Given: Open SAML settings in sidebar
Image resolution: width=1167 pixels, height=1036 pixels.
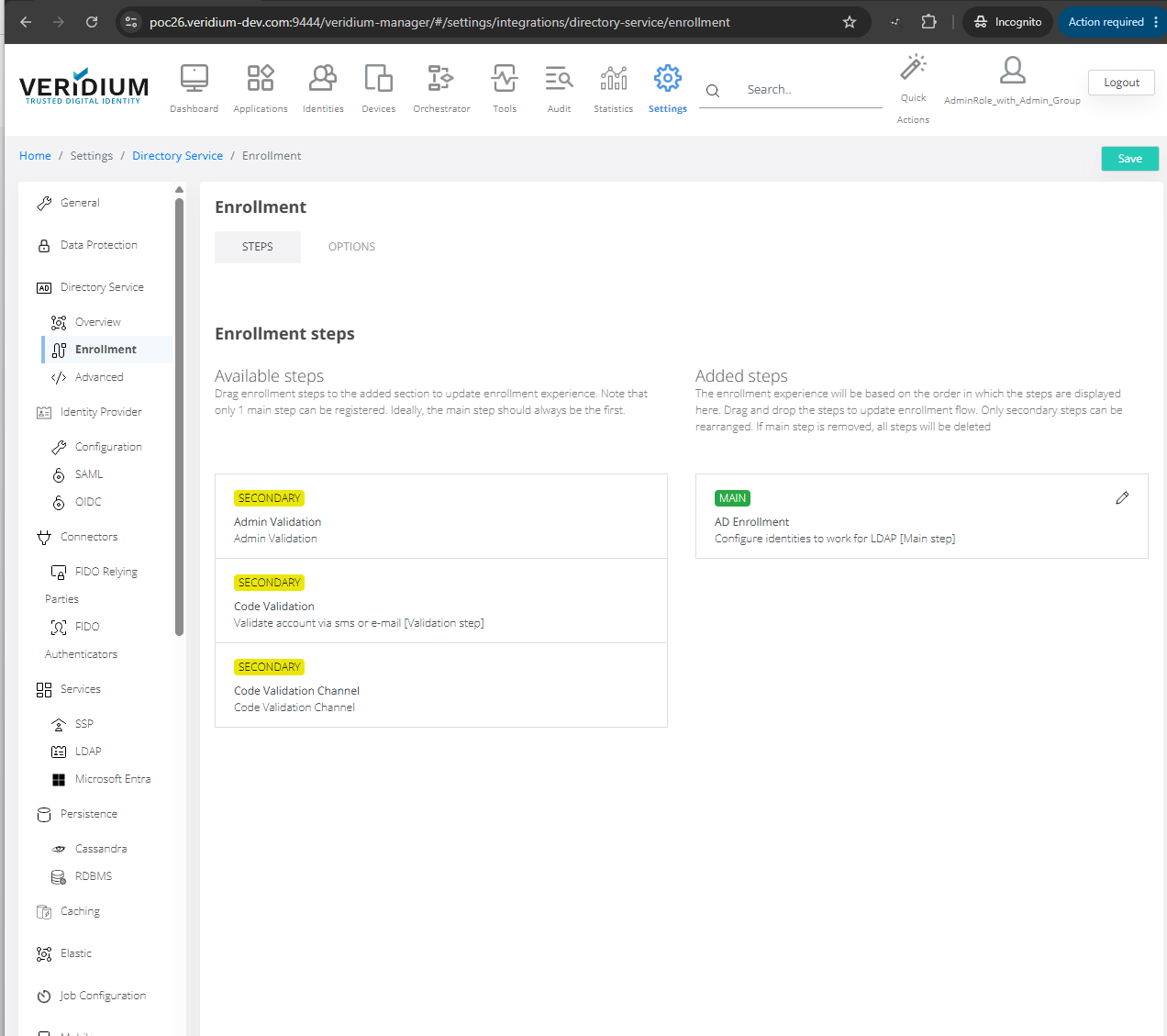Looking at the screenshot, I should [x=89, y=474].
